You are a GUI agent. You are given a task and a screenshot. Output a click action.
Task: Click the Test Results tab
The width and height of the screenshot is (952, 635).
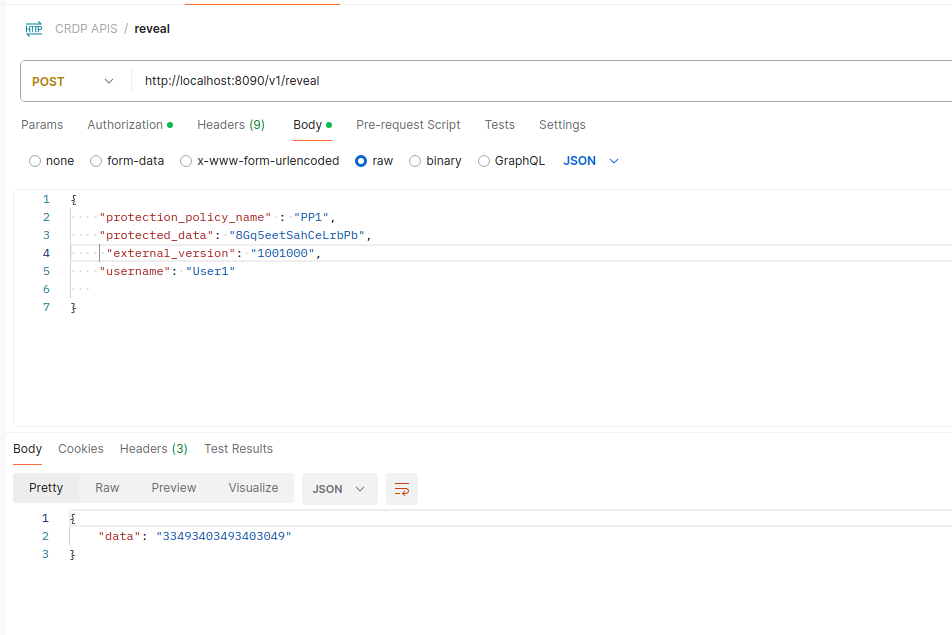(x=238, y=448)
